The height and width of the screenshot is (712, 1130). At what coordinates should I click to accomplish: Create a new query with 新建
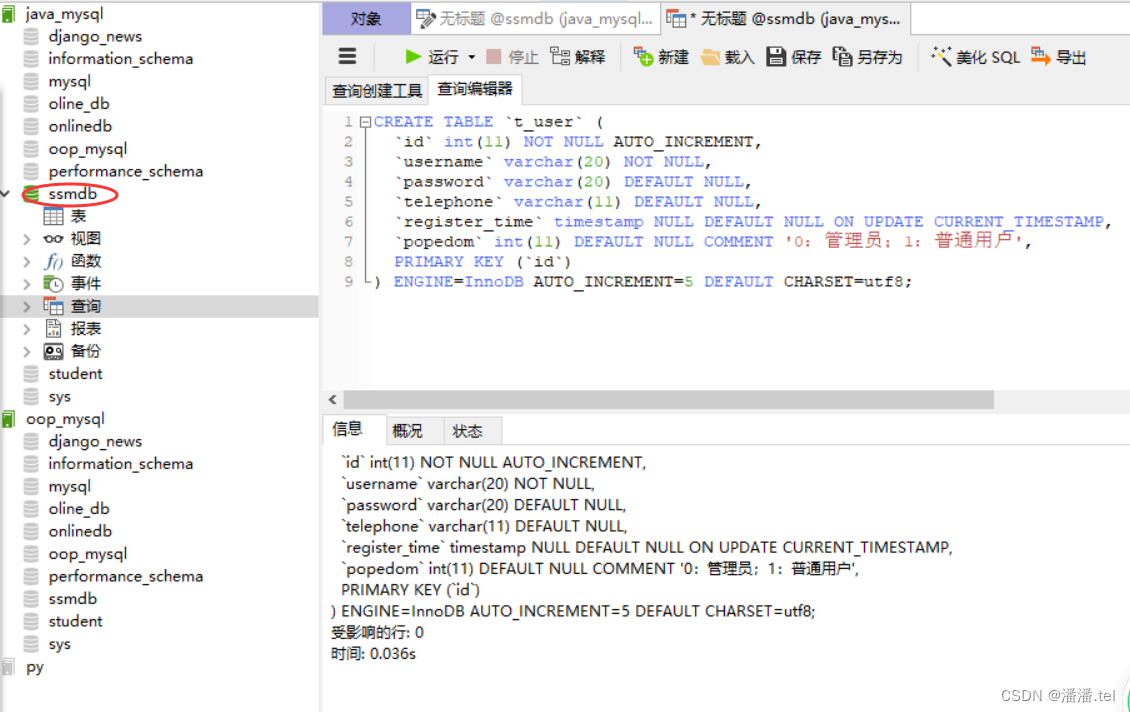(x=661, y=57)
